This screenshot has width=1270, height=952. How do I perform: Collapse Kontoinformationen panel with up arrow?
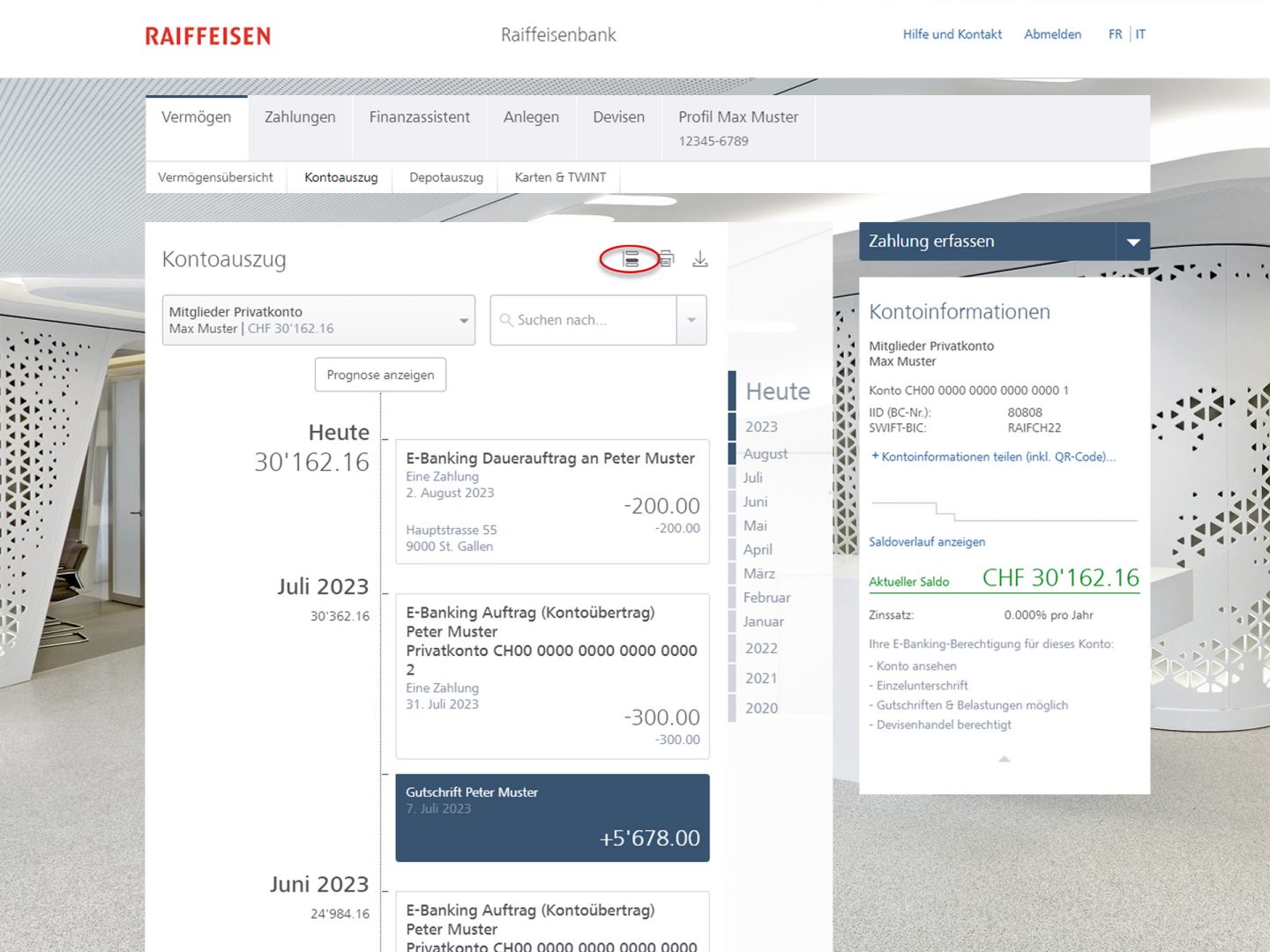1004,759
